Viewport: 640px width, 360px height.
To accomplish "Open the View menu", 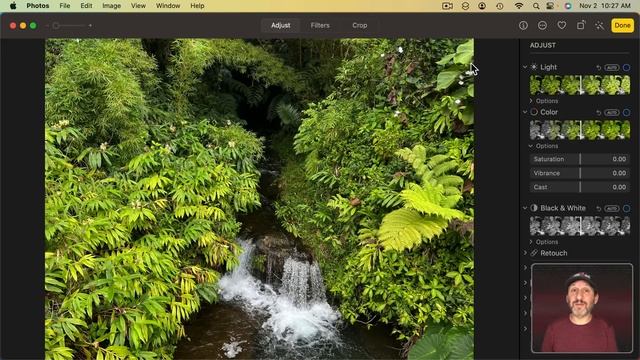I will click(138, 6).
